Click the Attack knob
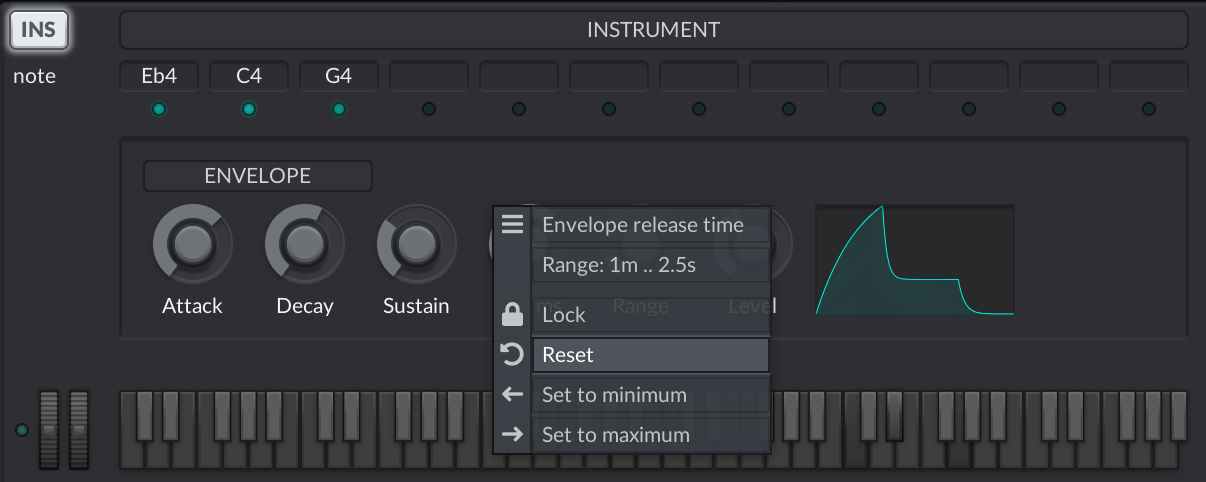This screenshot has height=482, width=1206. [193, 244]
